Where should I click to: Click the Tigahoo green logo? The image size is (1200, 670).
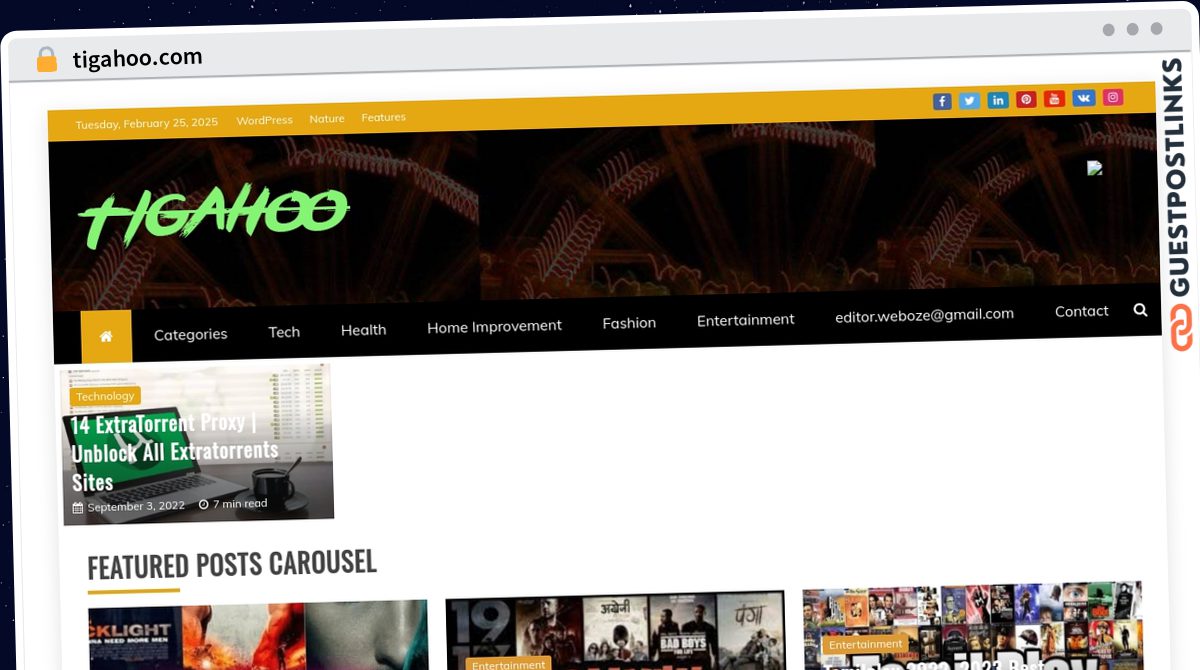pyautogui.click(x=214, y=216)
